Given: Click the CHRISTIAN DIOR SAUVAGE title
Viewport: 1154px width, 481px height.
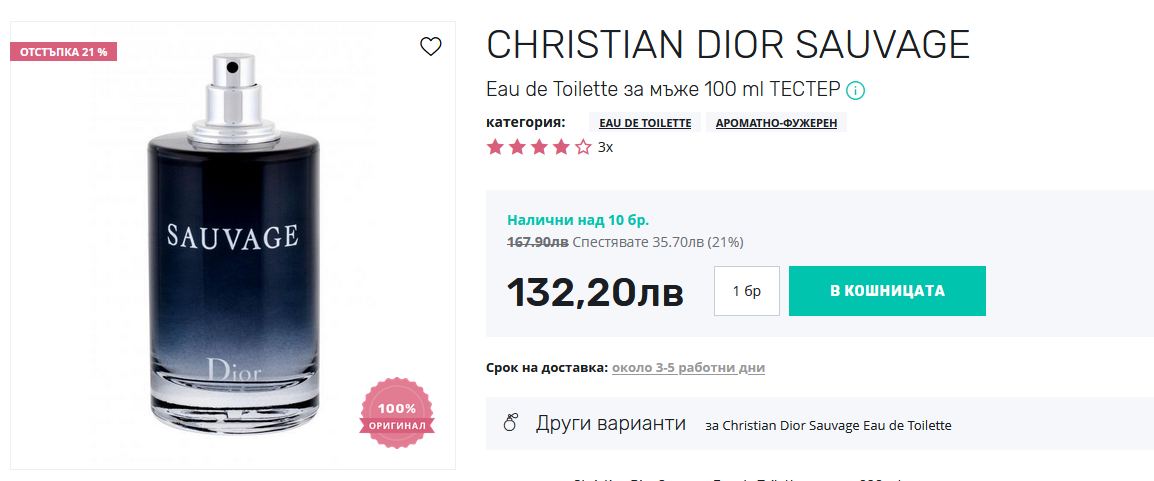Looking at the screenshot, I should click(x=728, y=45).
